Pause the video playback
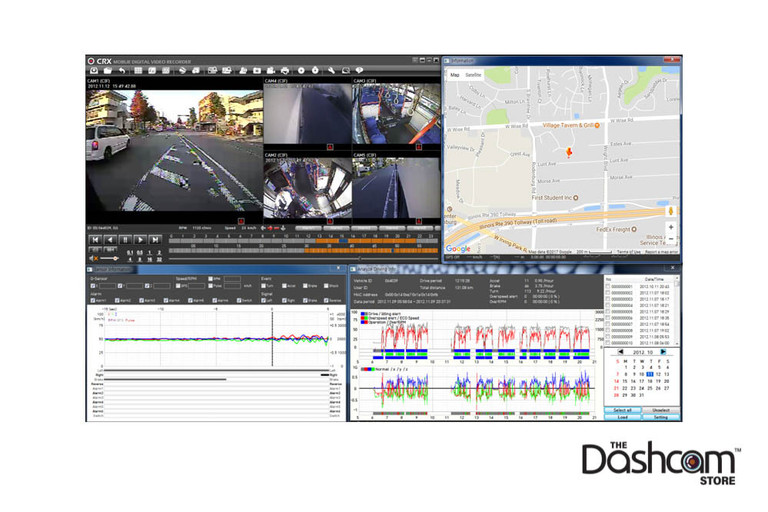Viewport: 768px width, 512px height. (x=123, y=240)
